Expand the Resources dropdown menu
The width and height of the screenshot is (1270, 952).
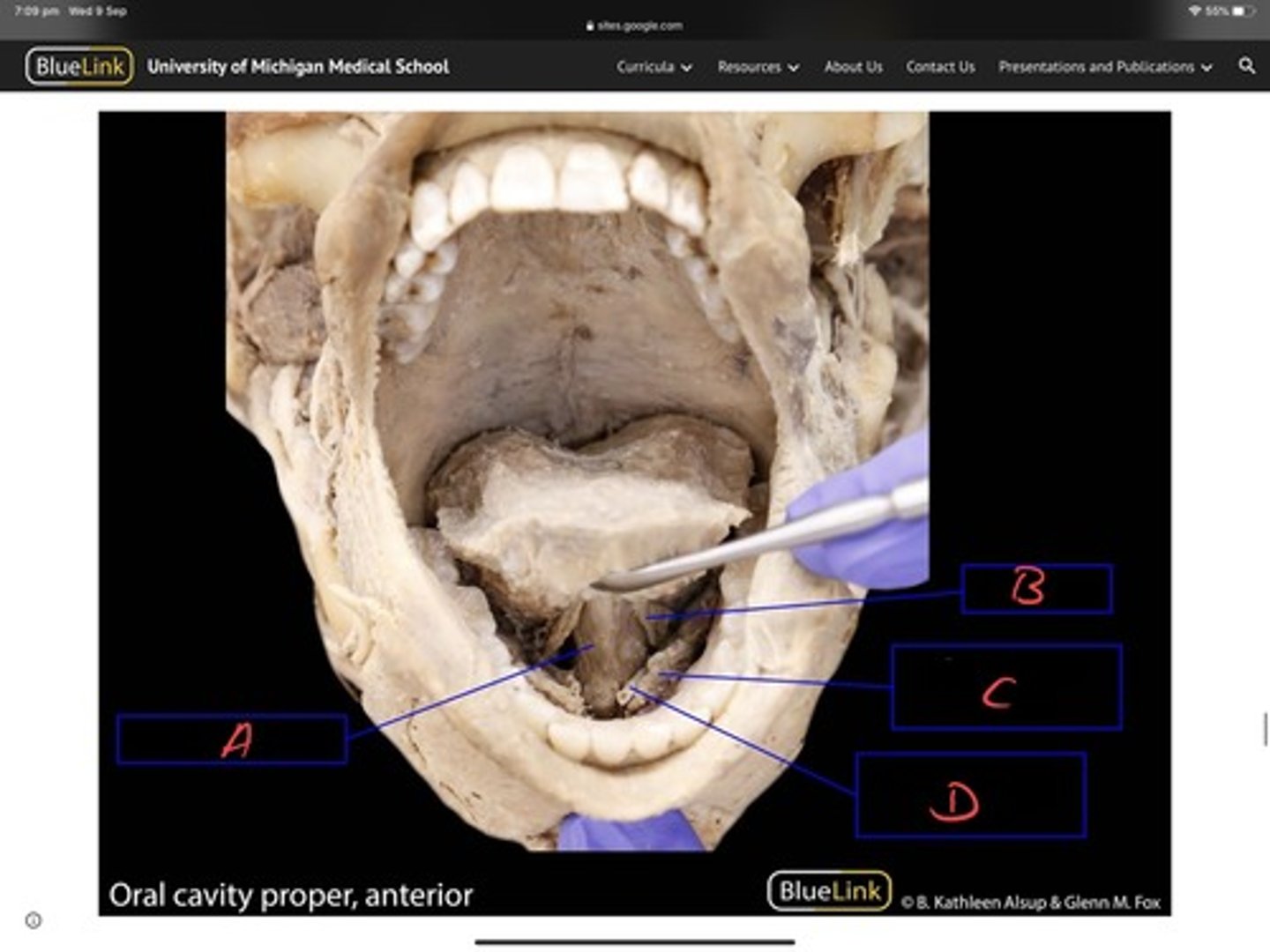tap(758, 67)
